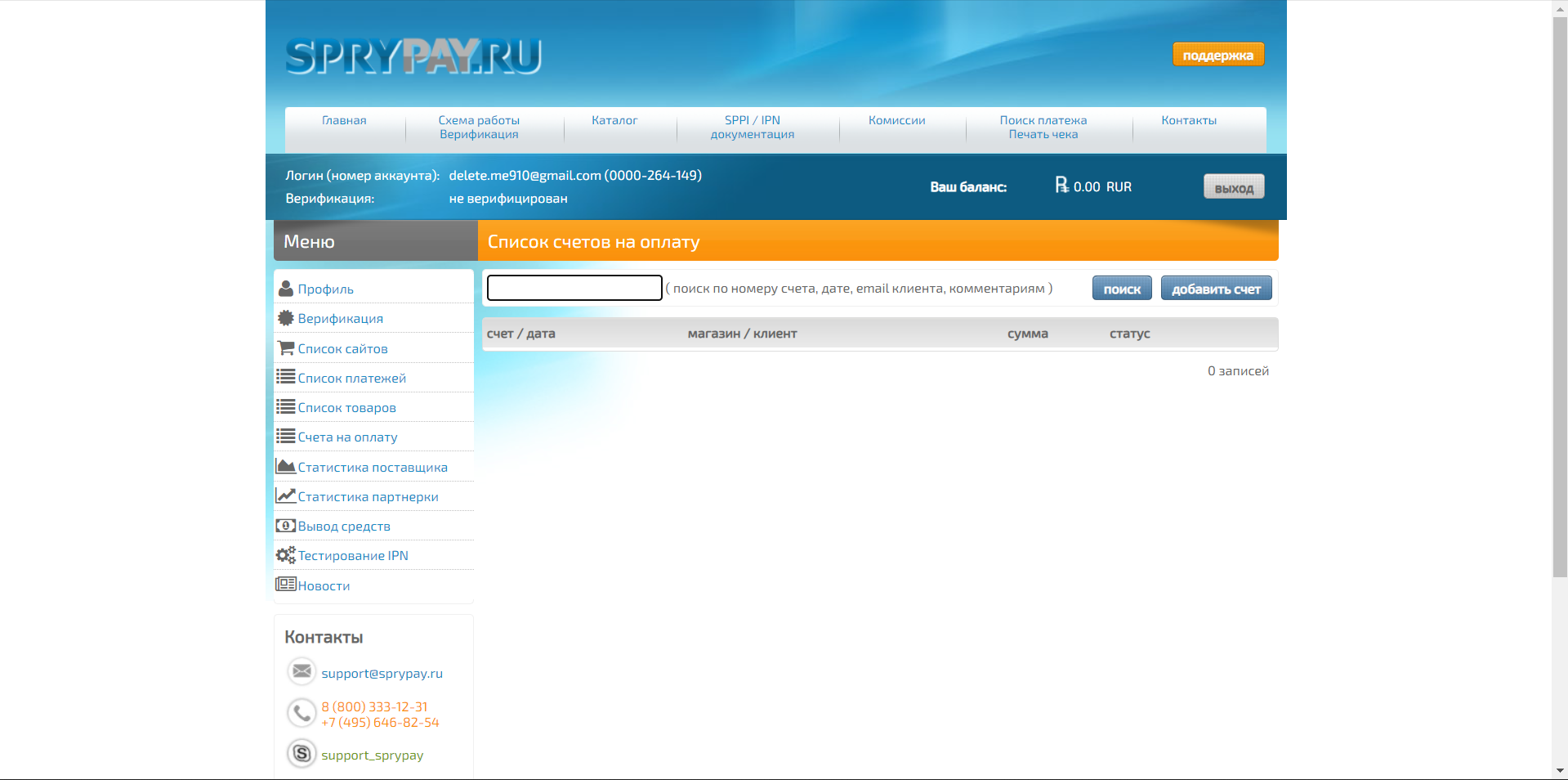Click the статус column header
Screen dimensions: 1568x780
tap(1130, 334)
